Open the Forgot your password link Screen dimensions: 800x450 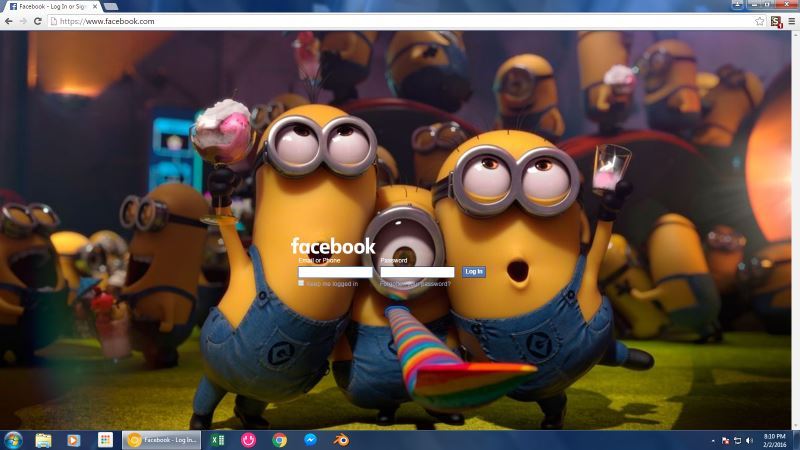click(415, 284)
